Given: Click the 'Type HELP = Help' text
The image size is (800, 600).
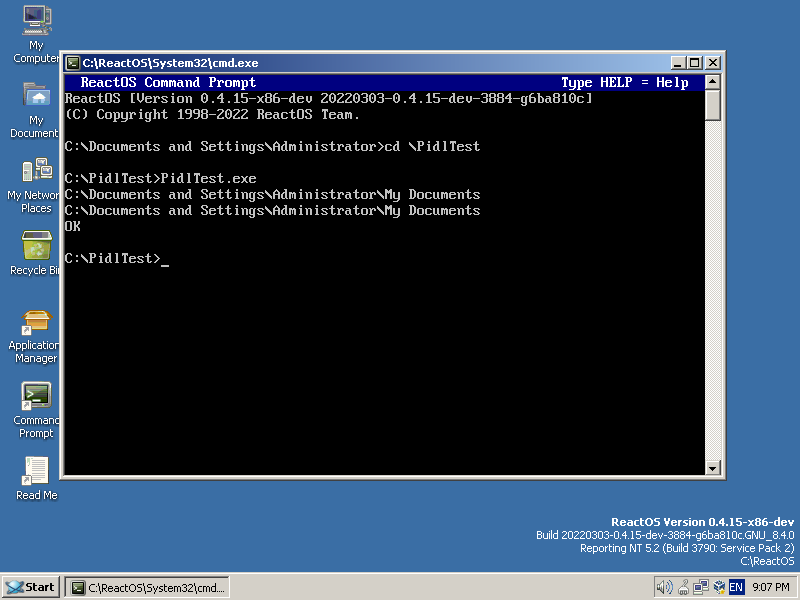Looking at the screenshot, I should click(624, 83).
